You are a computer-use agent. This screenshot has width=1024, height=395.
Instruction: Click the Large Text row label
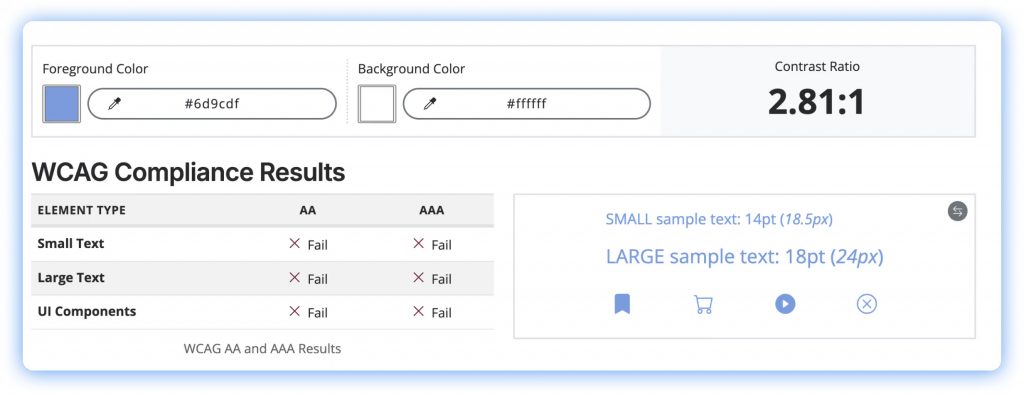[71, 277]
